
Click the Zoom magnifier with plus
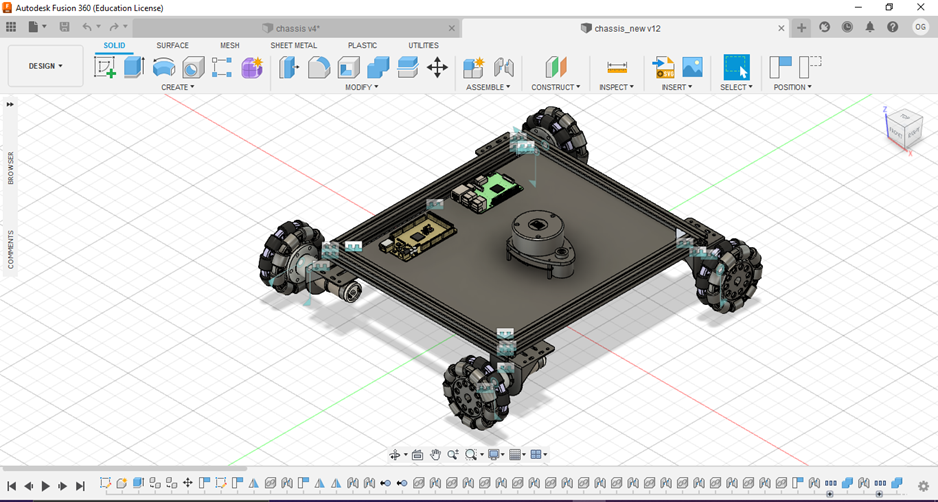pyautogui.click(x=452, y=455)
